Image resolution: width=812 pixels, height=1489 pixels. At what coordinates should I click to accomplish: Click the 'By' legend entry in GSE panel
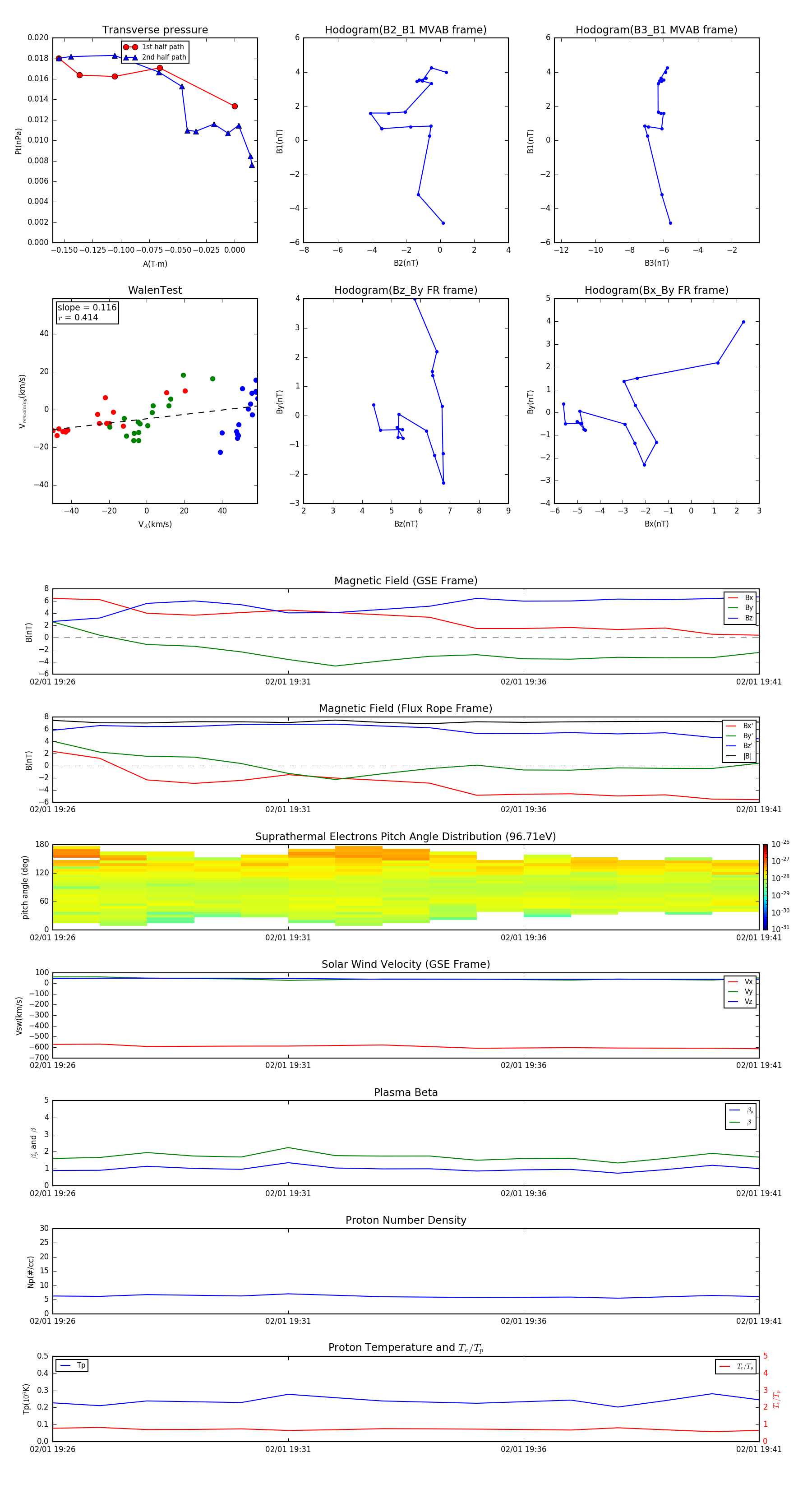coord(740,607)
